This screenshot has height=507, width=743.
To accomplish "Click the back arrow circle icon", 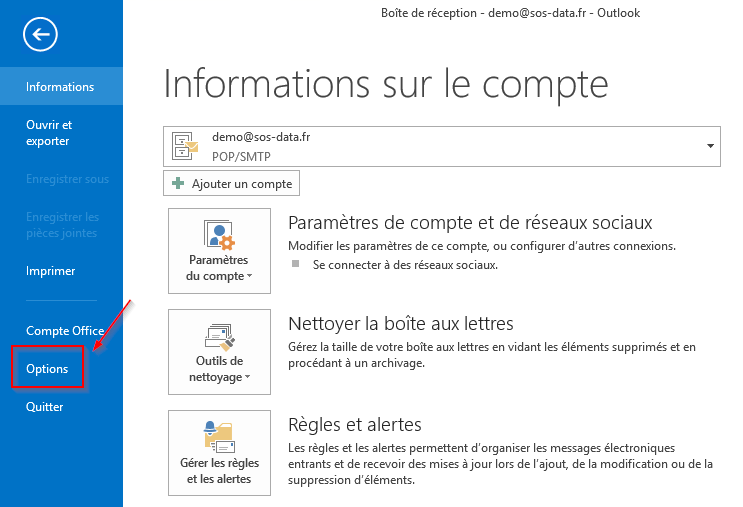I will pos(41,36).
